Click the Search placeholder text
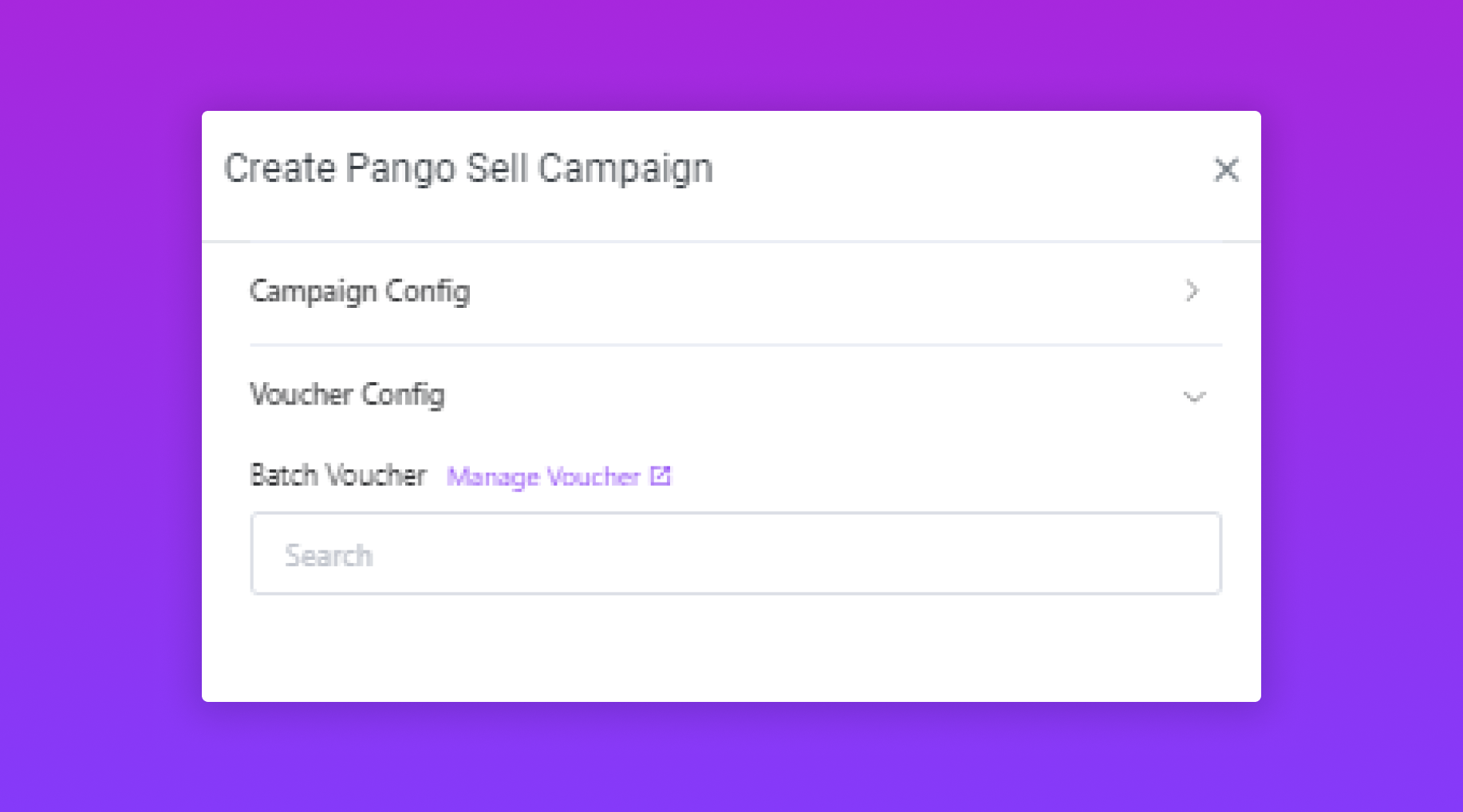This screenshot has width=1463, height=812. [x=329, y=555]
